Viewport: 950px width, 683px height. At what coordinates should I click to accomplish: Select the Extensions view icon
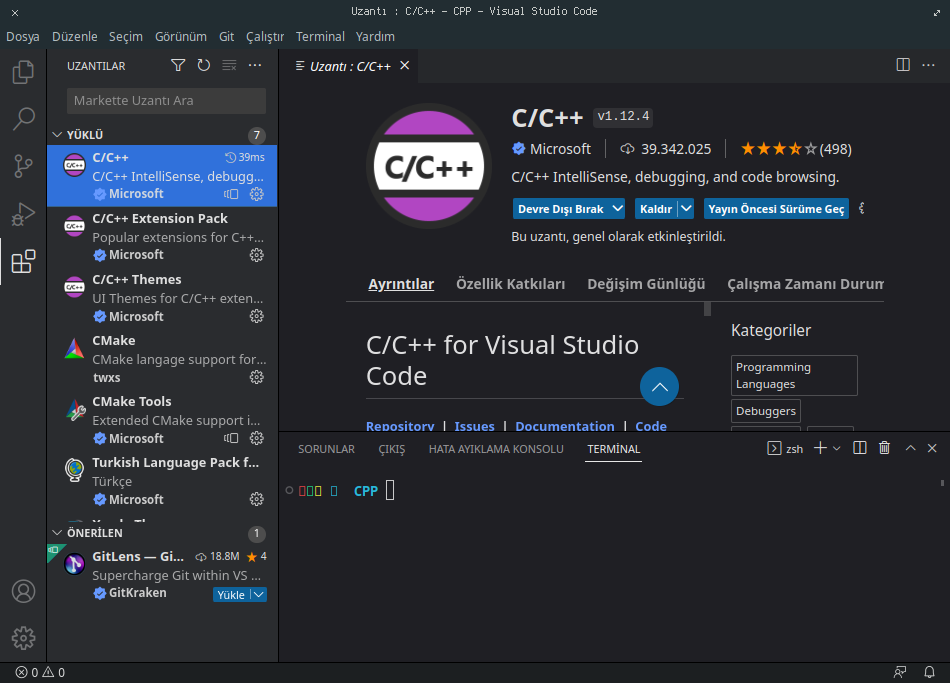(x=23, y=261)
